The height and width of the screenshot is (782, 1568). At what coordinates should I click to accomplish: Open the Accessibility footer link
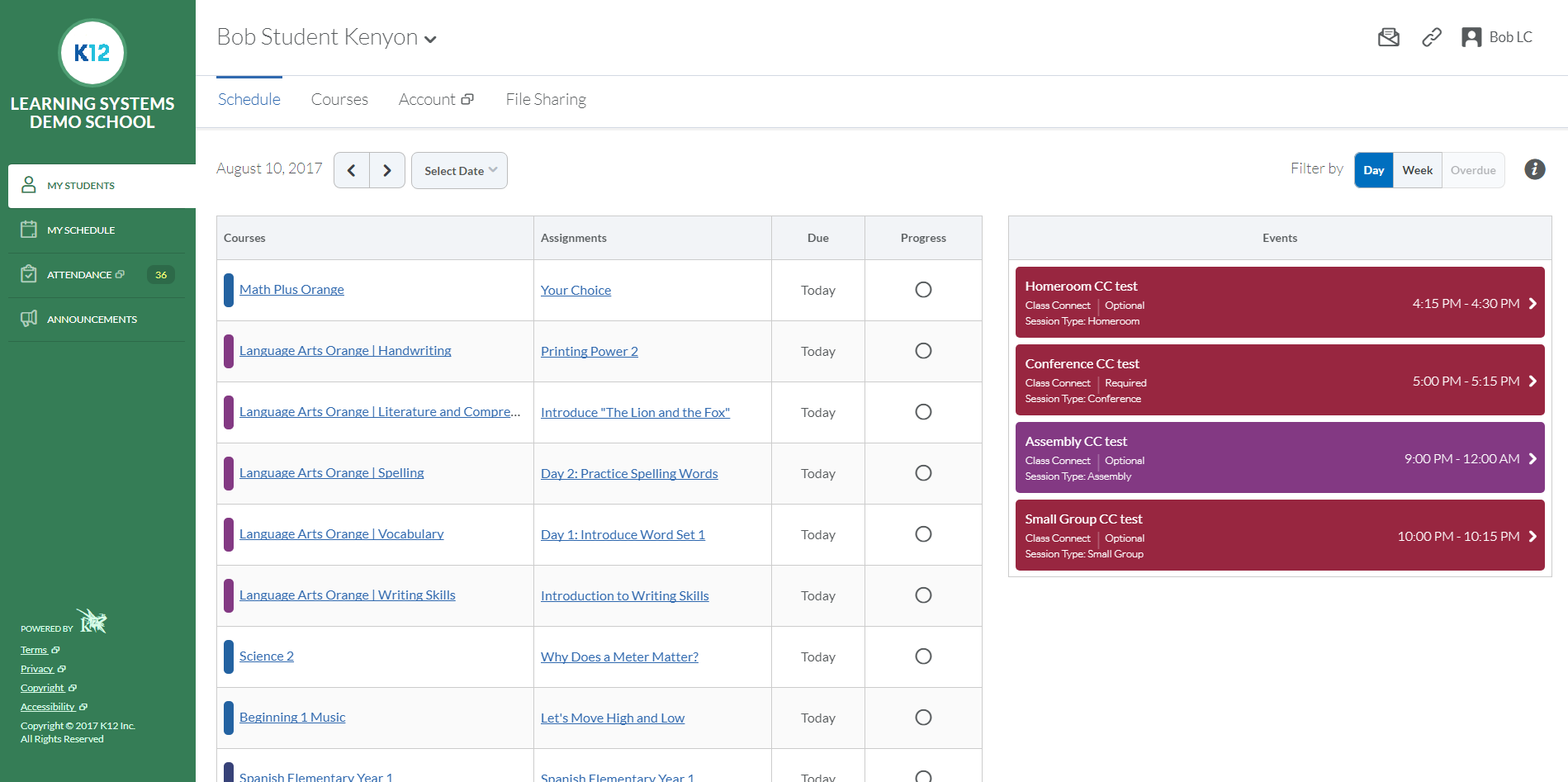click(48, 707)
